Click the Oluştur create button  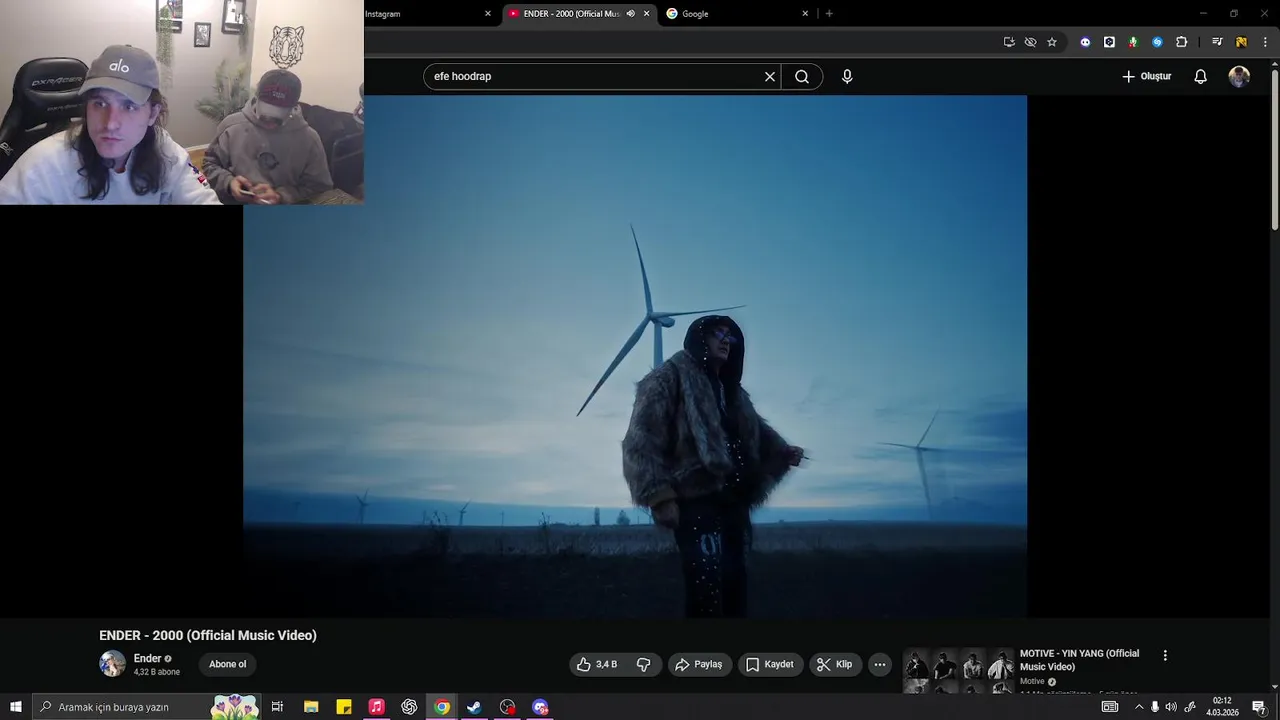1146,77
